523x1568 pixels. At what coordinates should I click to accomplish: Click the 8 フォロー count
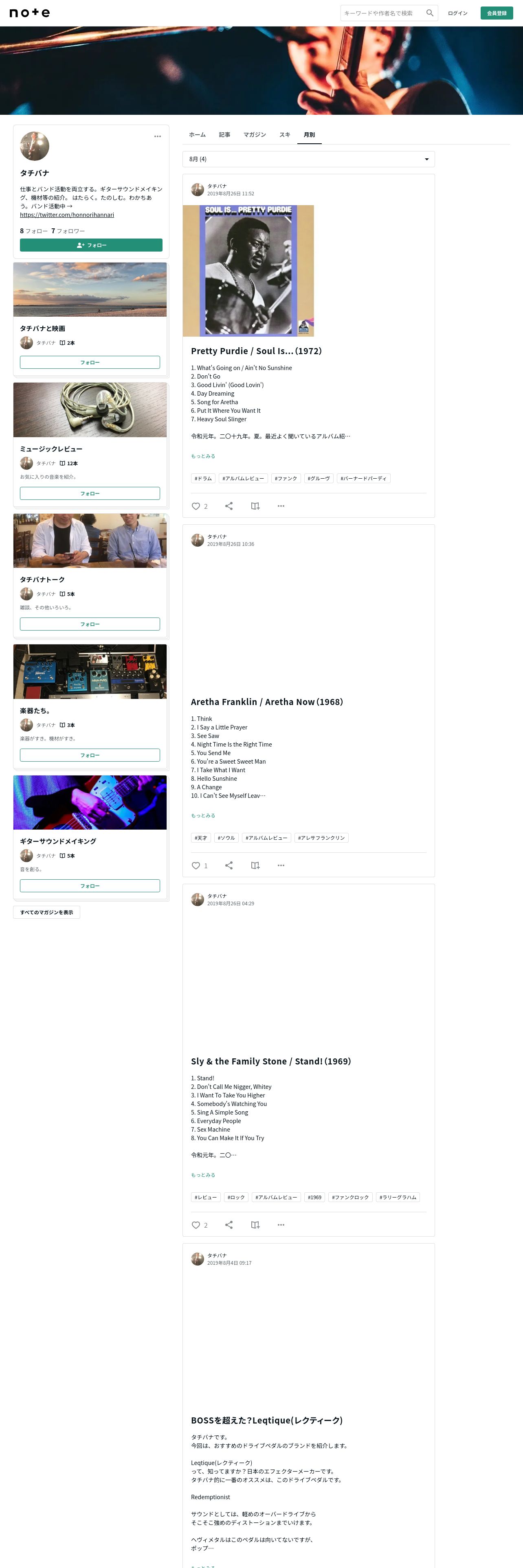[x=33, y=231]
